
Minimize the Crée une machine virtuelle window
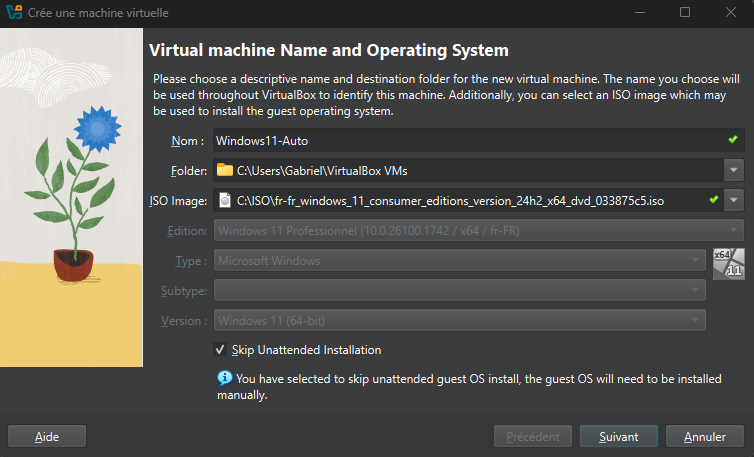pos(640,13)
